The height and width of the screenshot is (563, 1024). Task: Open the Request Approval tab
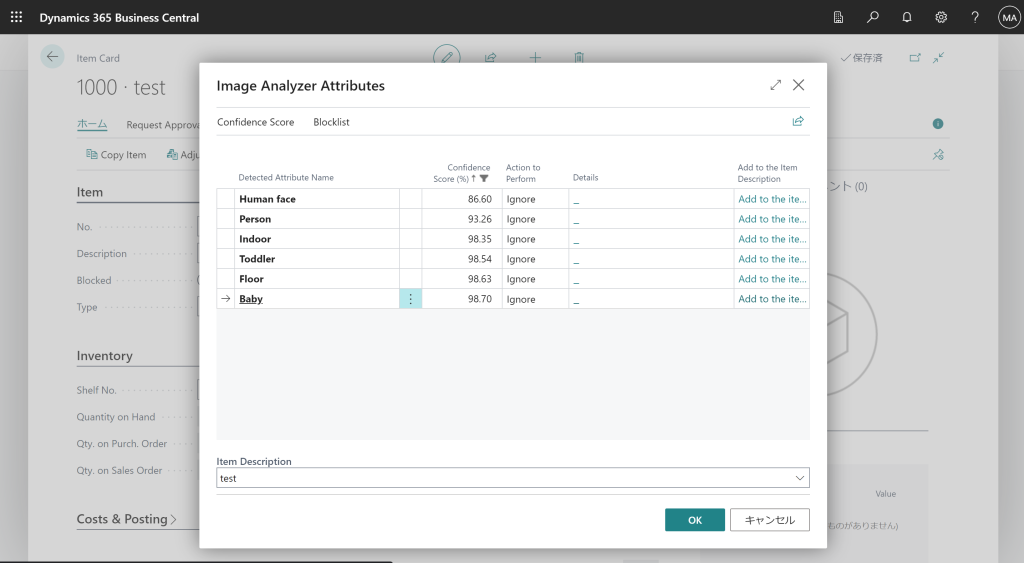pos(163,125)
